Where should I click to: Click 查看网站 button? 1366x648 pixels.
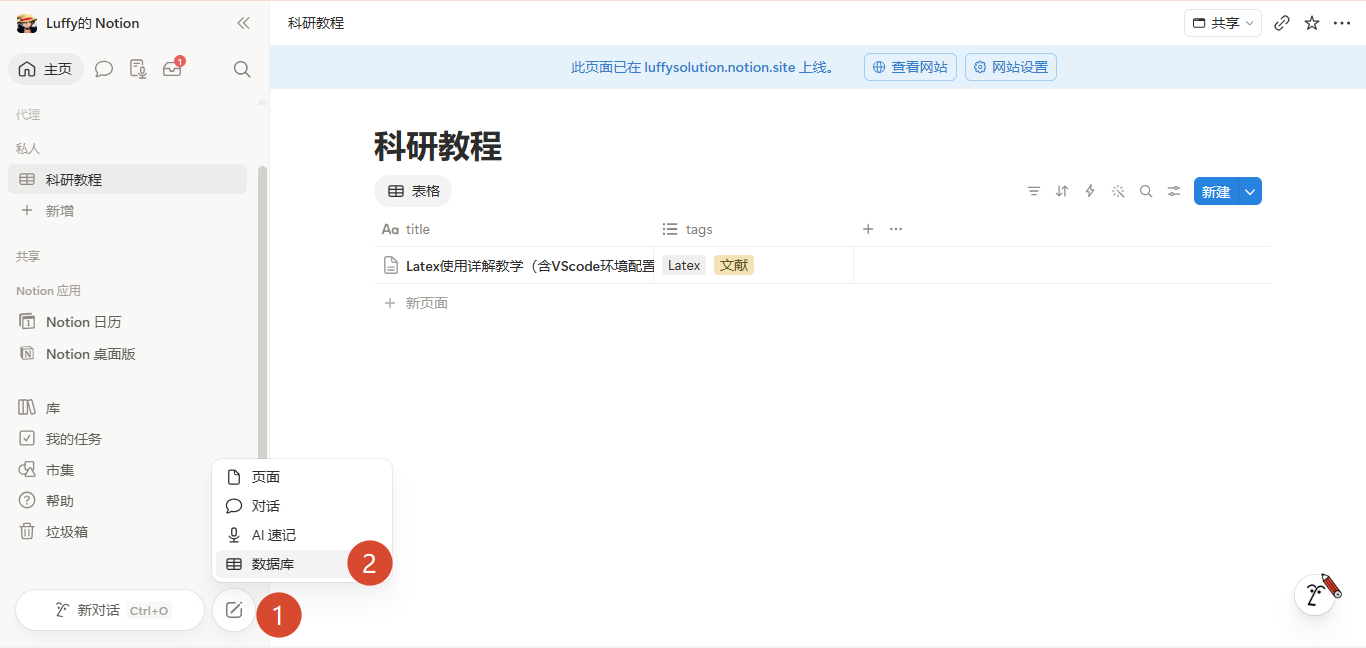(x=910, y=67)
